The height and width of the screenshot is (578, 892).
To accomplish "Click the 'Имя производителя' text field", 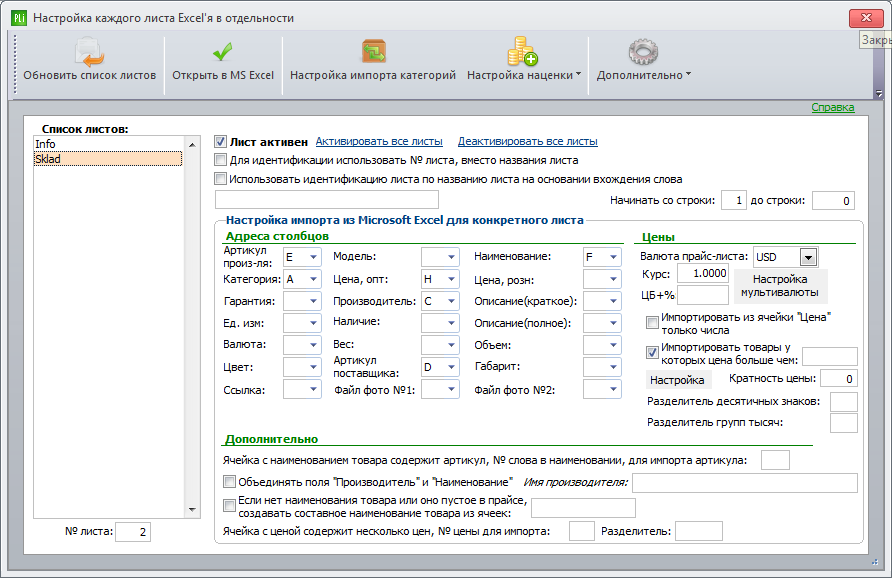I will (745, 482).
